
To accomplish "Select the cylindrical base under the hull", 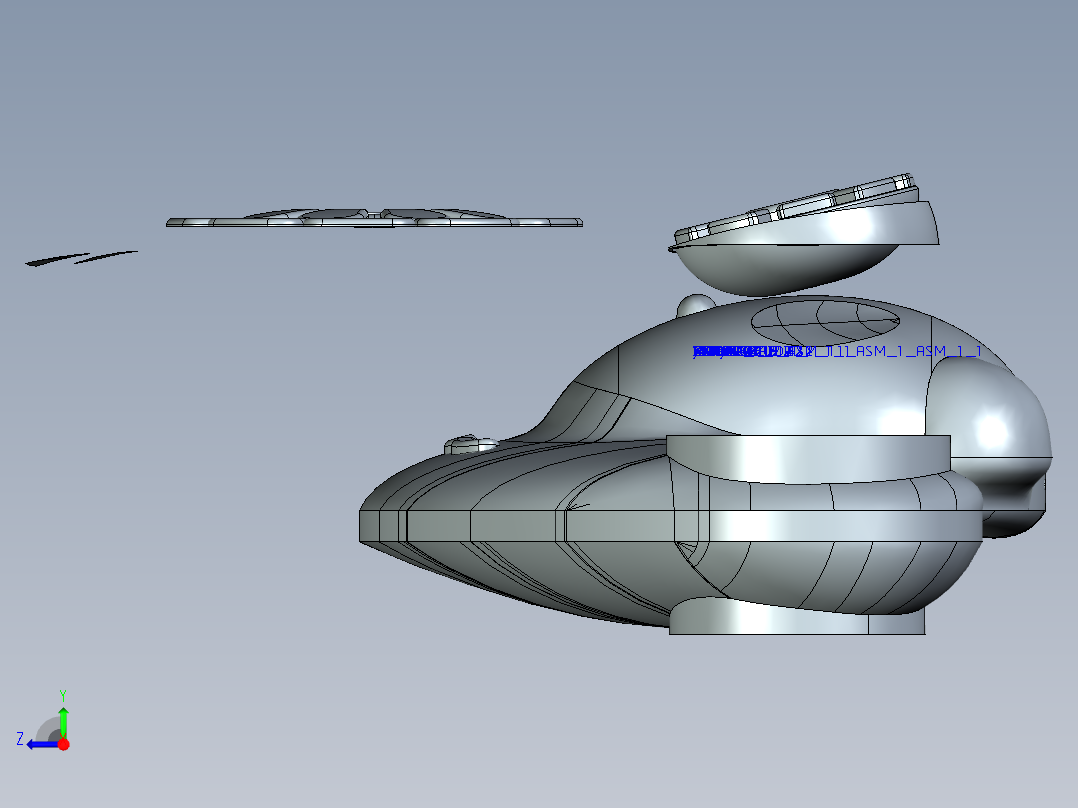I will (798, 616).
